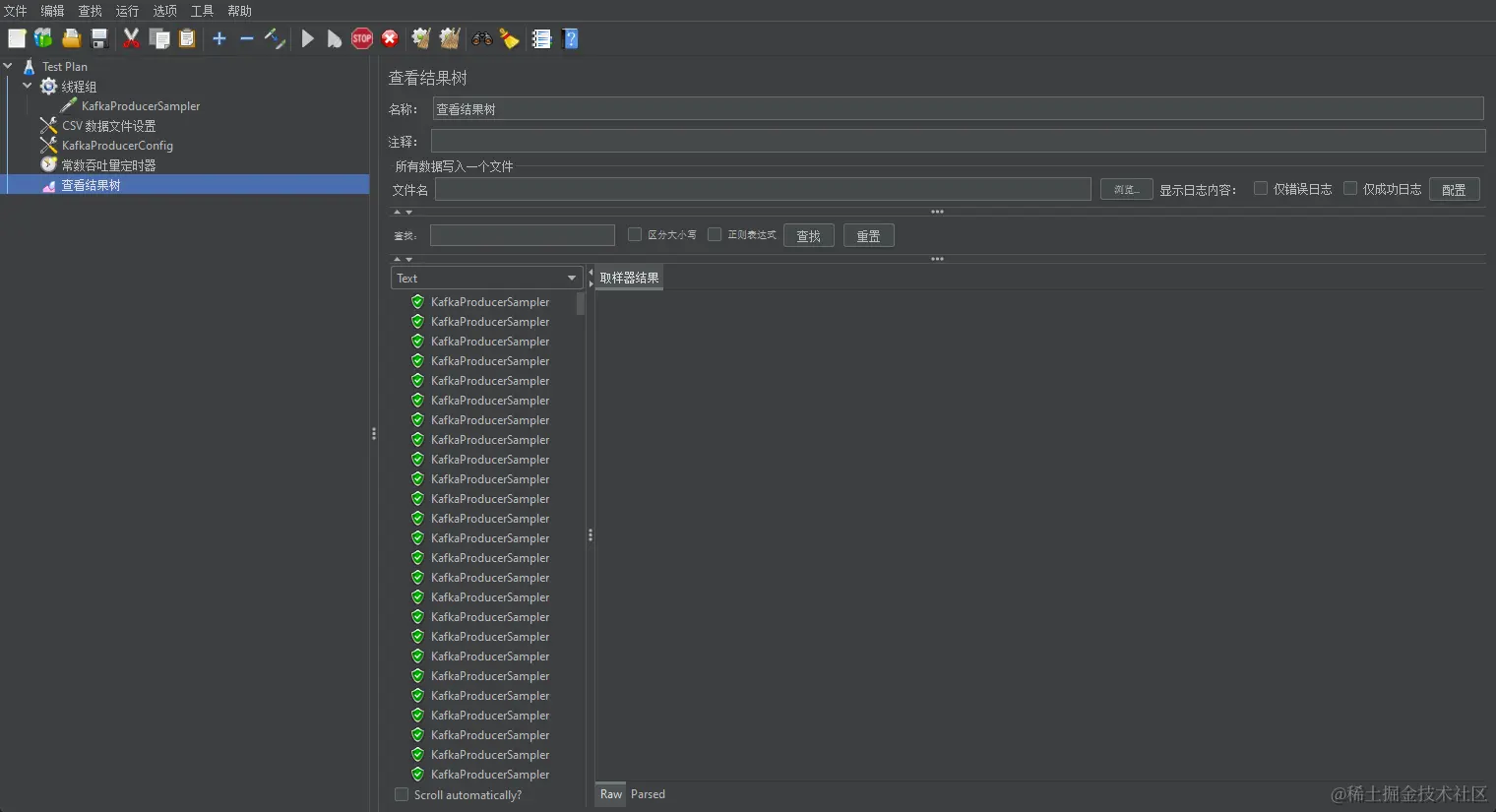
Task: Toggle the 正则表达式 regex checkbox
Action: click(715, 234)
